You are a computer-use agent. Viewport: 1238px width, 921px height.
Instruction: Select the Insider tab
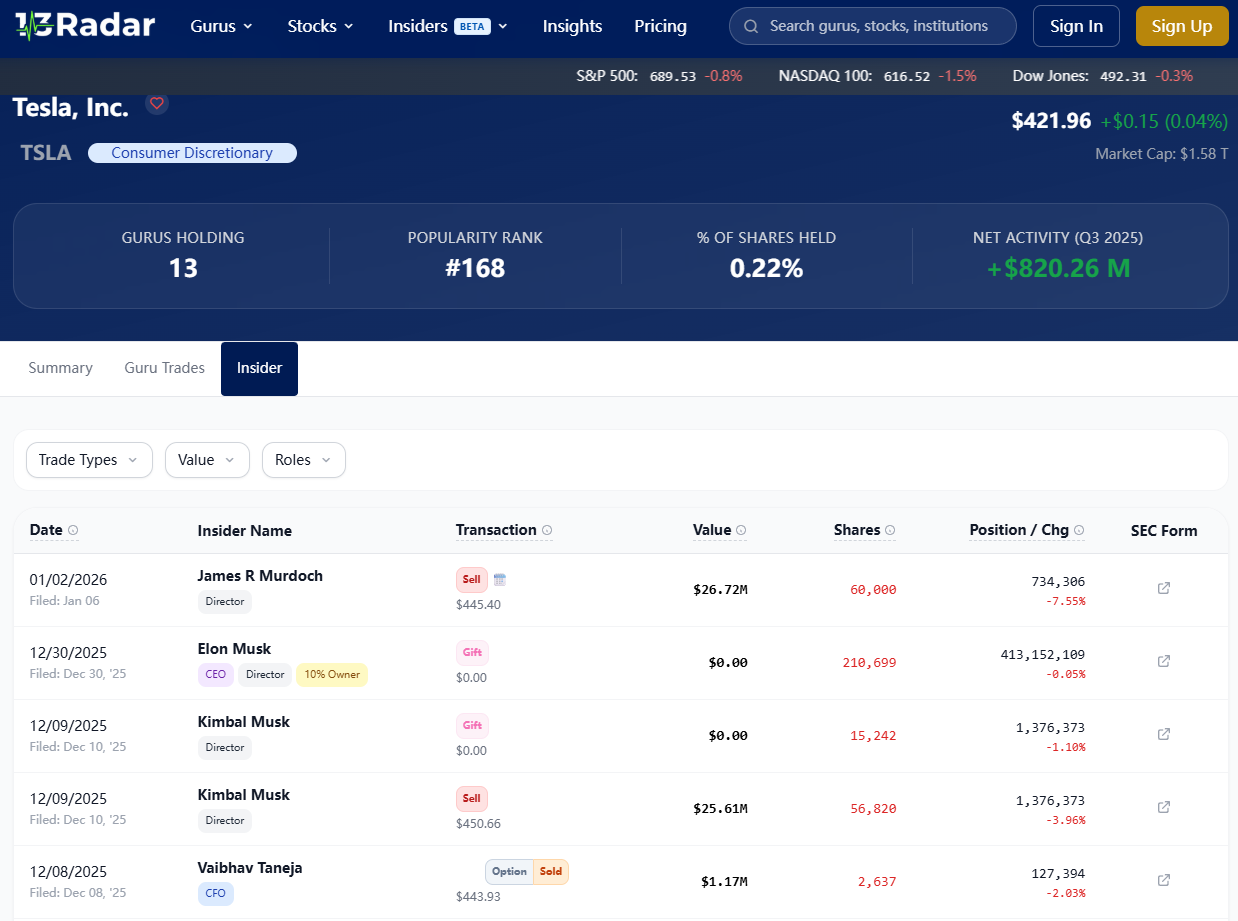click(259, 368)
